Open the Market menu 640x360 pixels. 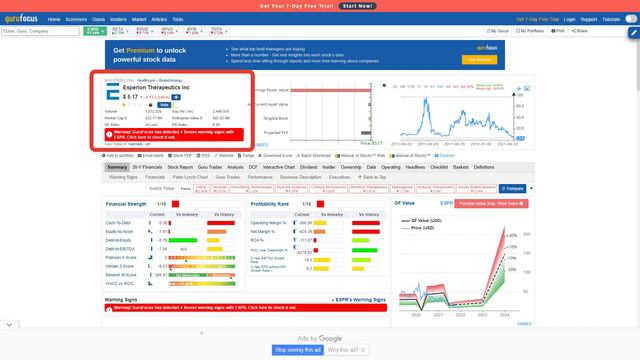[139, 19]
